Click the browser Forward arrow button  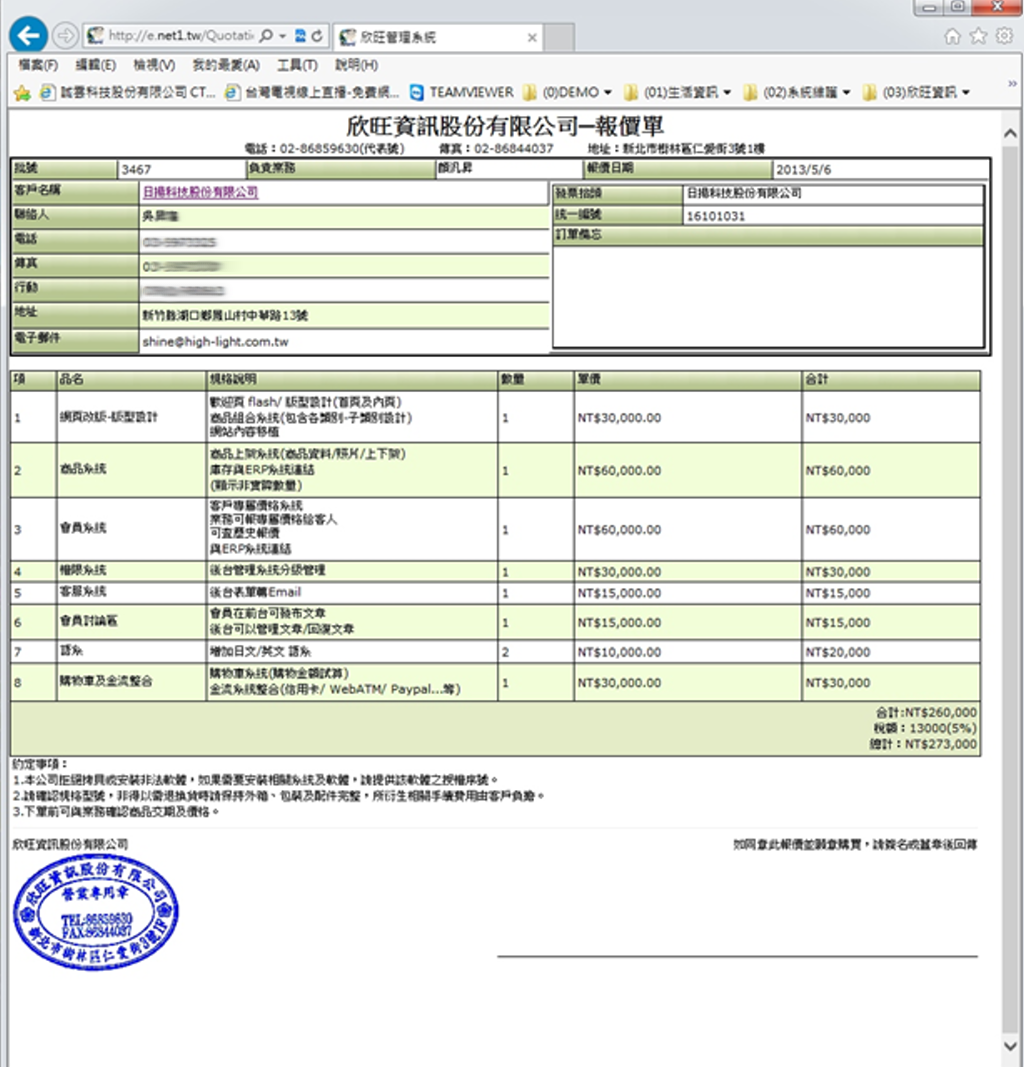pyautogui.click(x=65, y=35)
